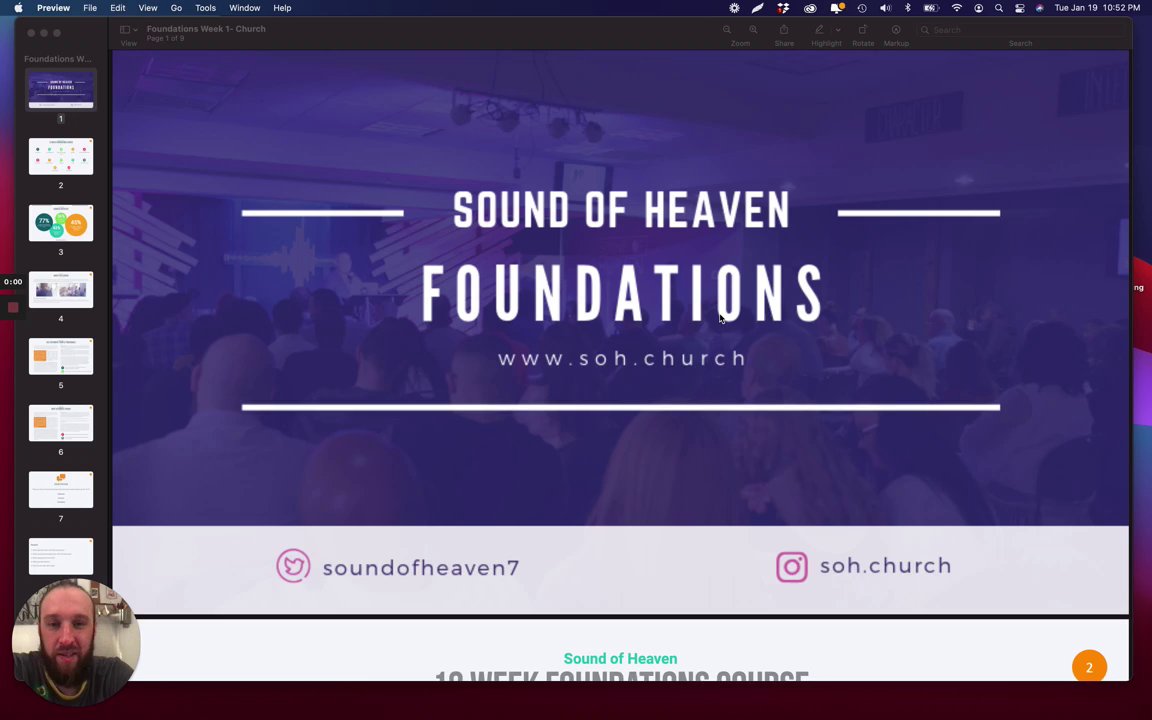Viewport: 1152px width, 720px height.
Task: Focus the toolbar Search field
Action: click(x=1020, y=30)
